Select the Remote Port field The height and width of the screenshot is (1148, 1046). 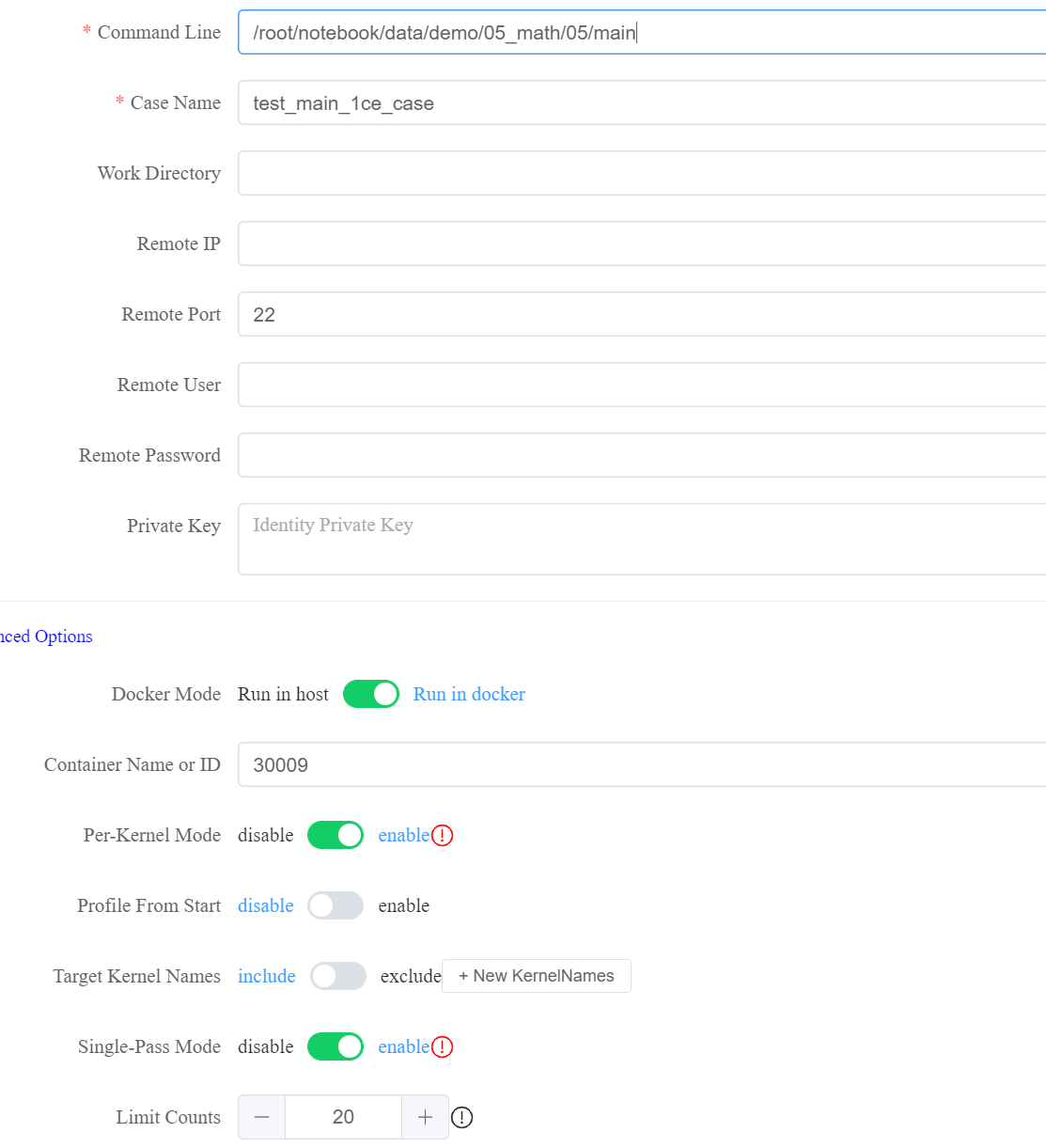639,314
